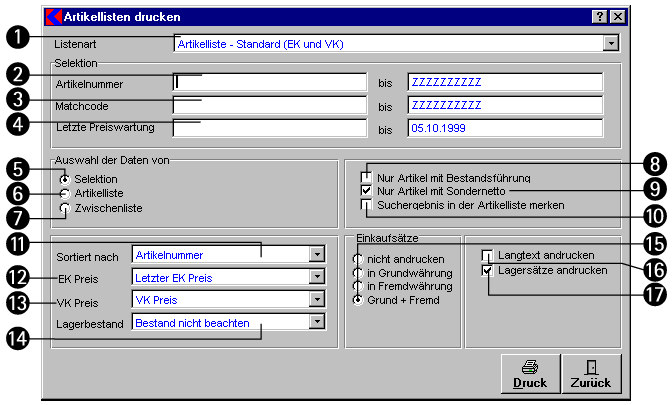
Task: Click the Letzte Preiswartung end date field
Action: pyautogui.click(x=505, y=128)
